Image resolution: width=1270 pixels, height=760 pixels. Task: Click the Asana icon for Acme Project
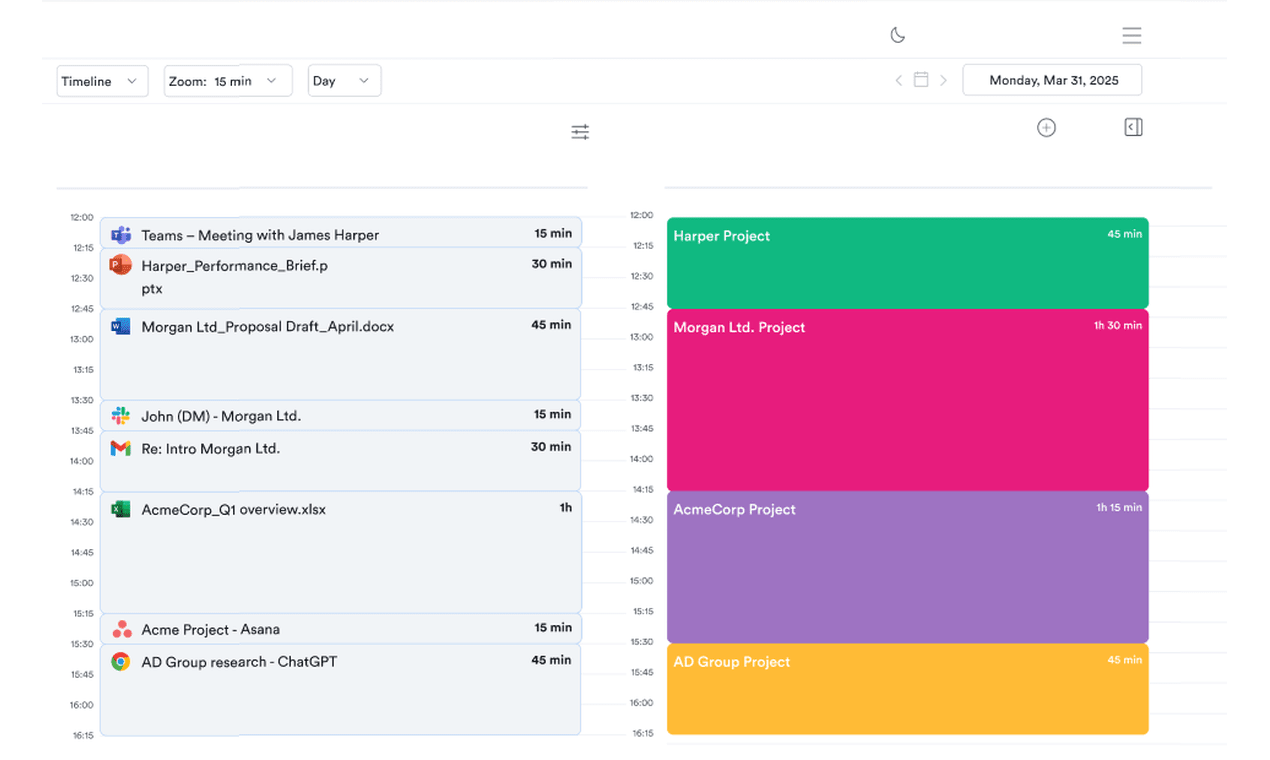tap(121, 629)
